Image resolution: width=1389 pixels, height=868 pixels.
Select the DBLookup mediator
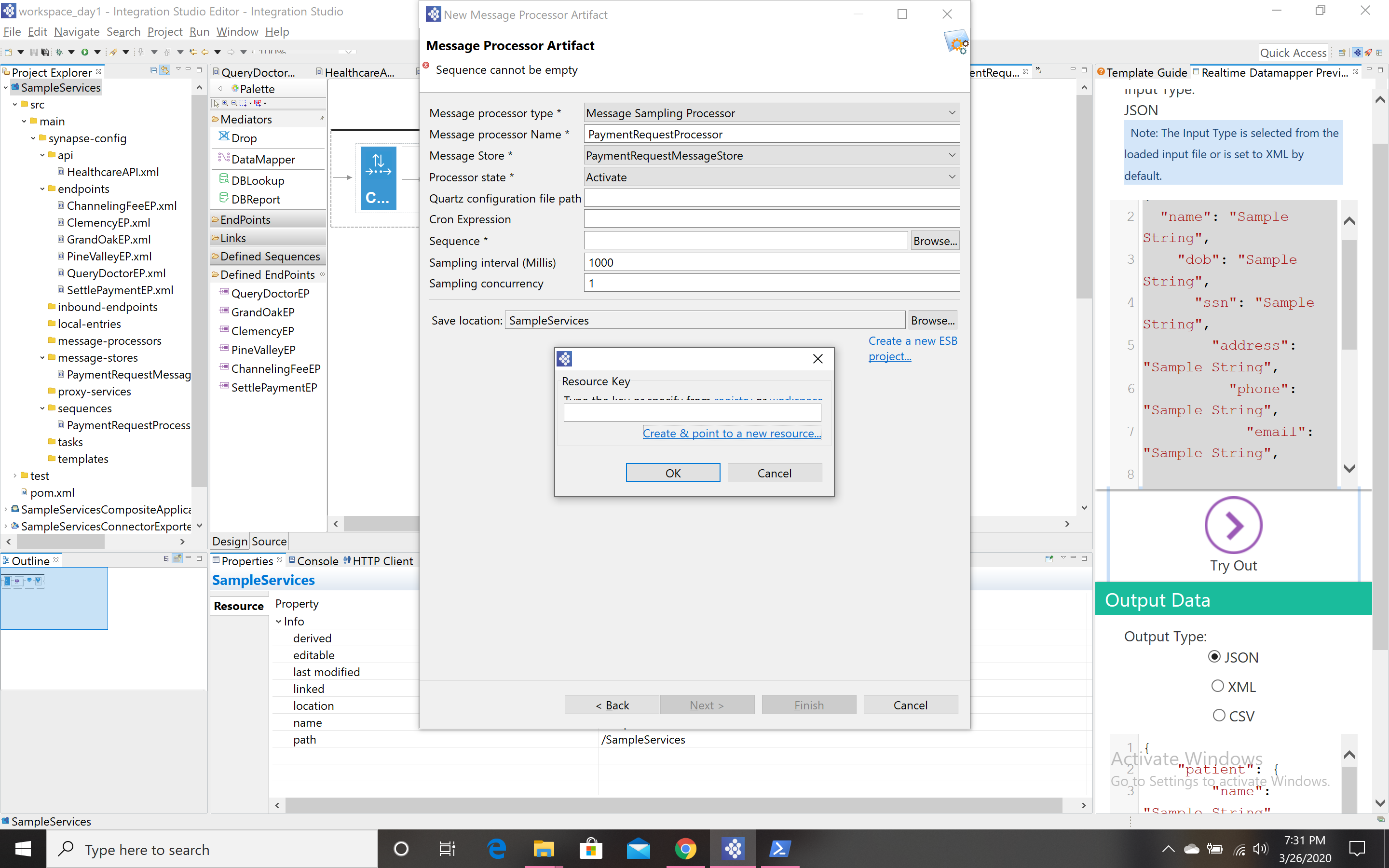[258, 180]
